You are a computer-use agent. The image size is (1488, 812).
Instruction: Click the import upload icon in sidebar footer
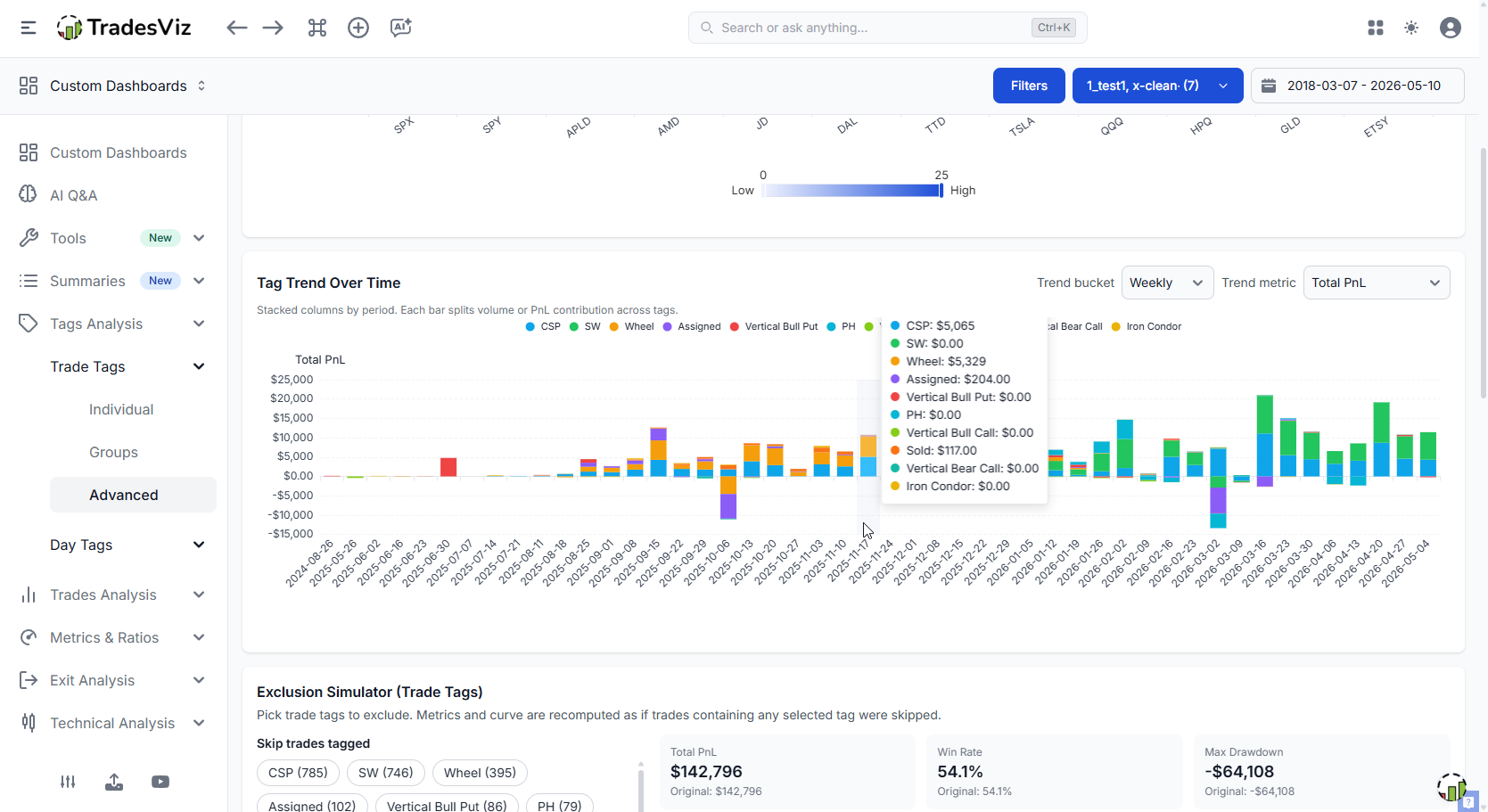(x=114, y=782)
